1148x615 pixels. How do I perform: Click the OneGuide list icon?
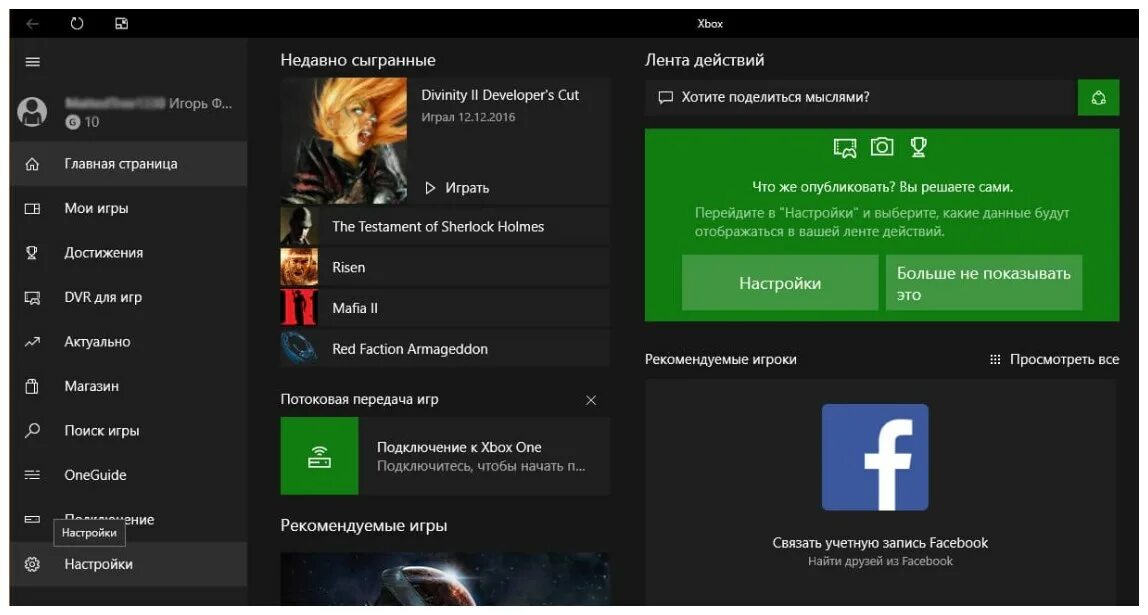tap(32, 475)
